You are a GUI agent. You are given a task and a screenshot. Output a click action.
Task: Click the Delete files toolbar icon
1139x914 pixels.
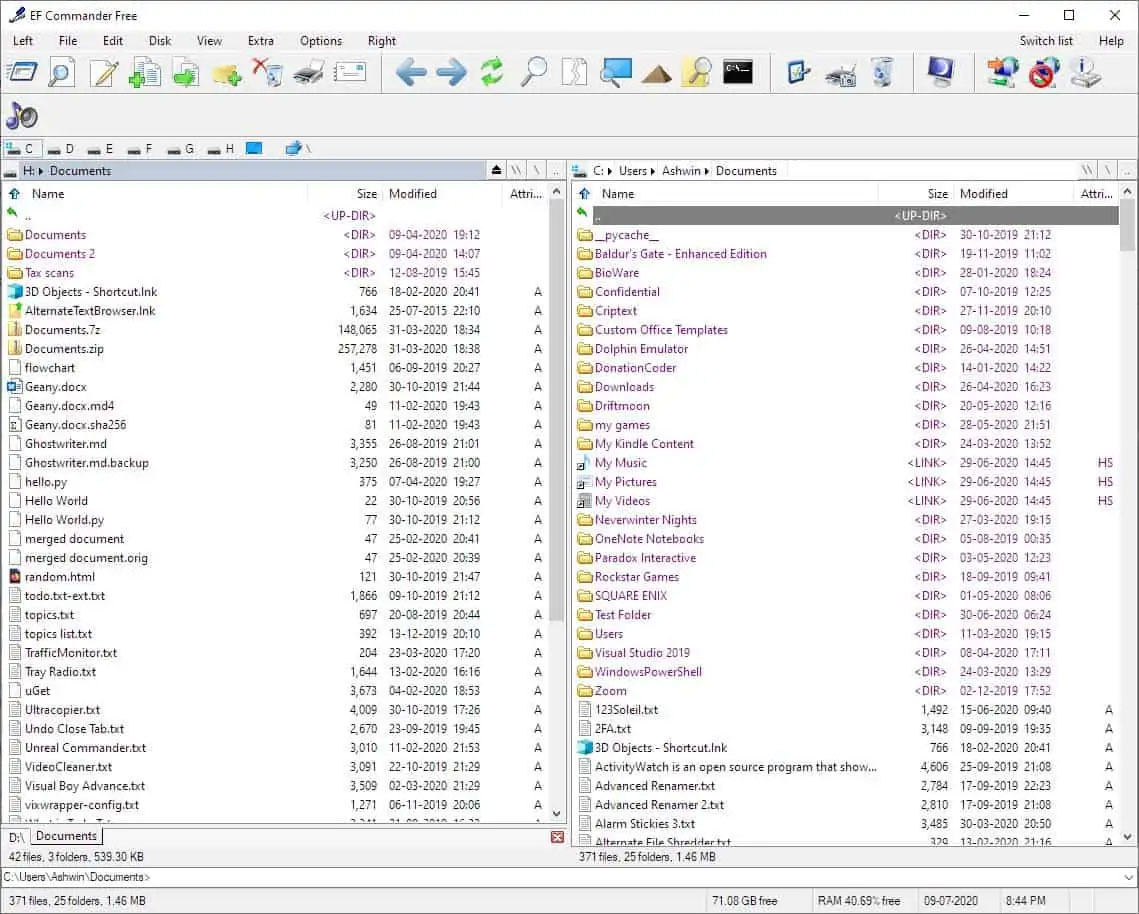[x=268, y=72]
